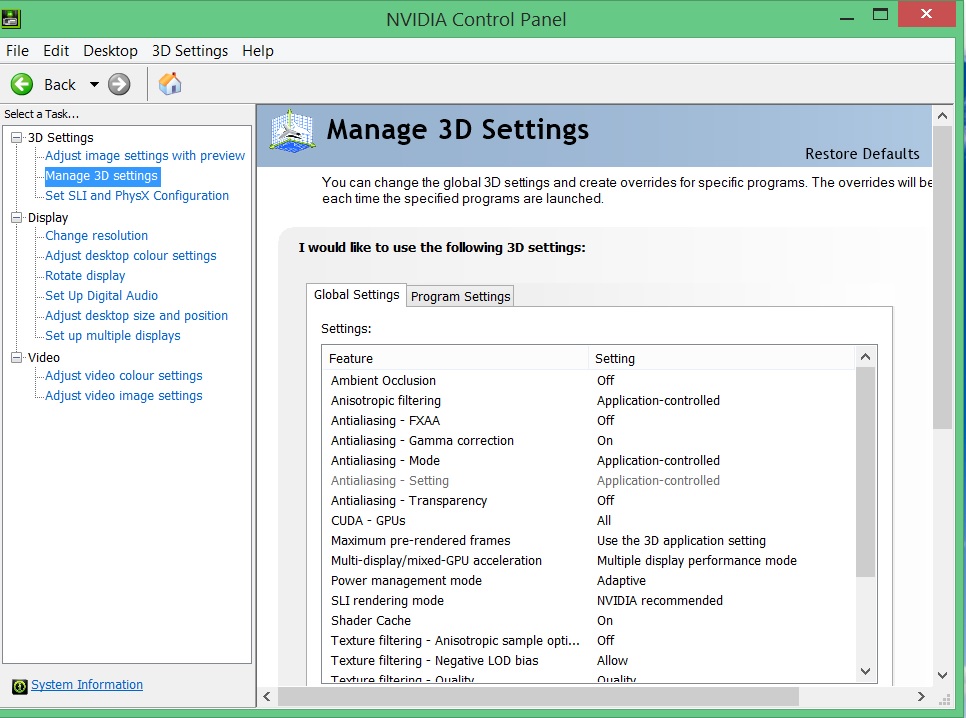The width and height of the screenshot is (966, 718).
Task: Select Multi-display/mixed-GPU acceleration row
Action: 588,561
